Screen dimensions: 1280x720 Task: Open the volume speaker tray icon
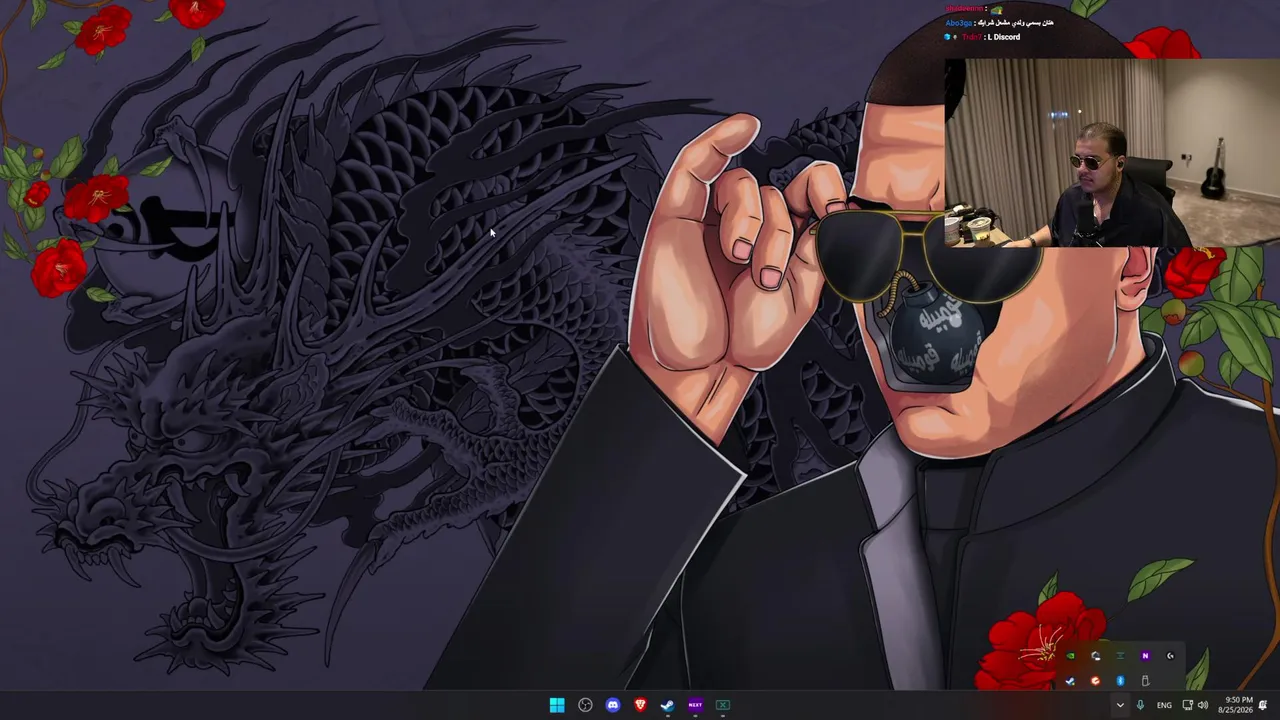pos(1203,705)
